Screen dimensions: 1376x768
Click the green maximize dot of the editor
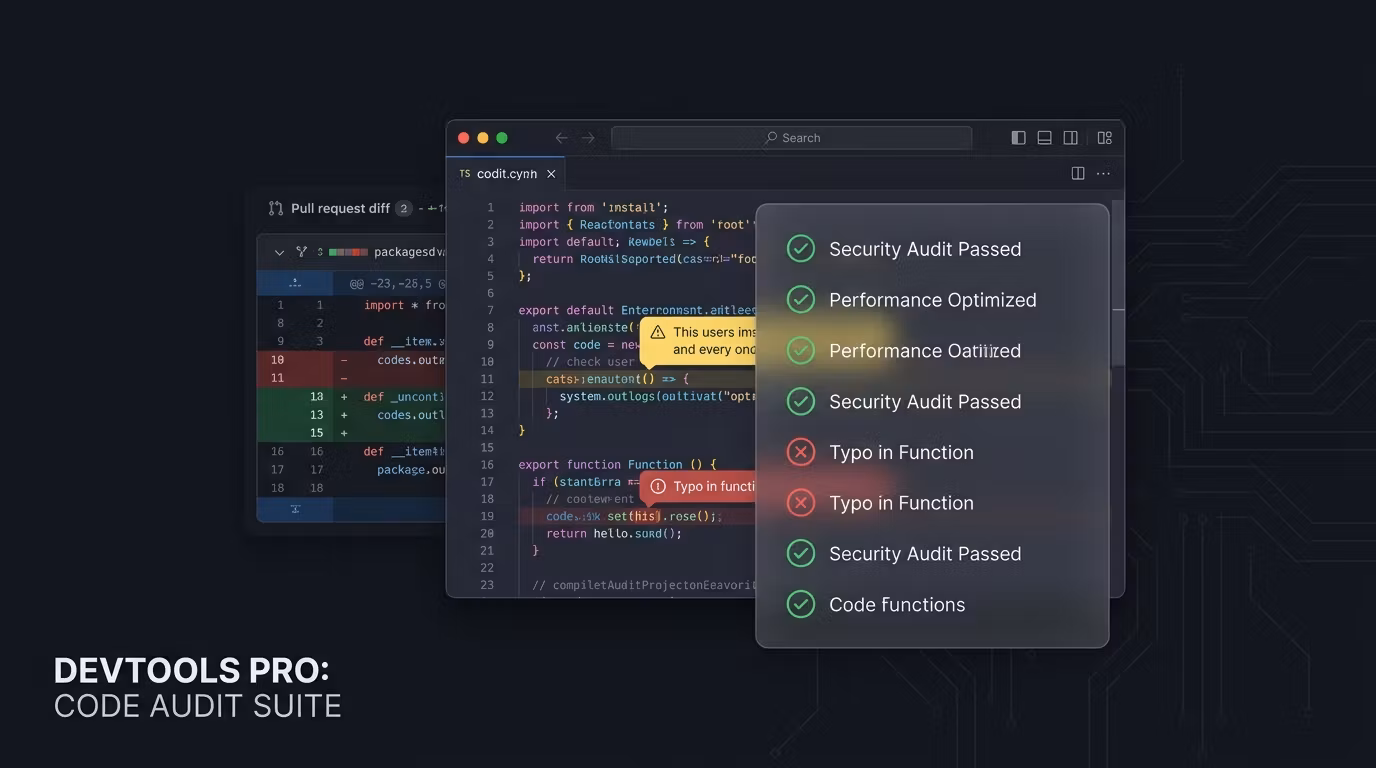pyautogui.click(x=502, y=138)
